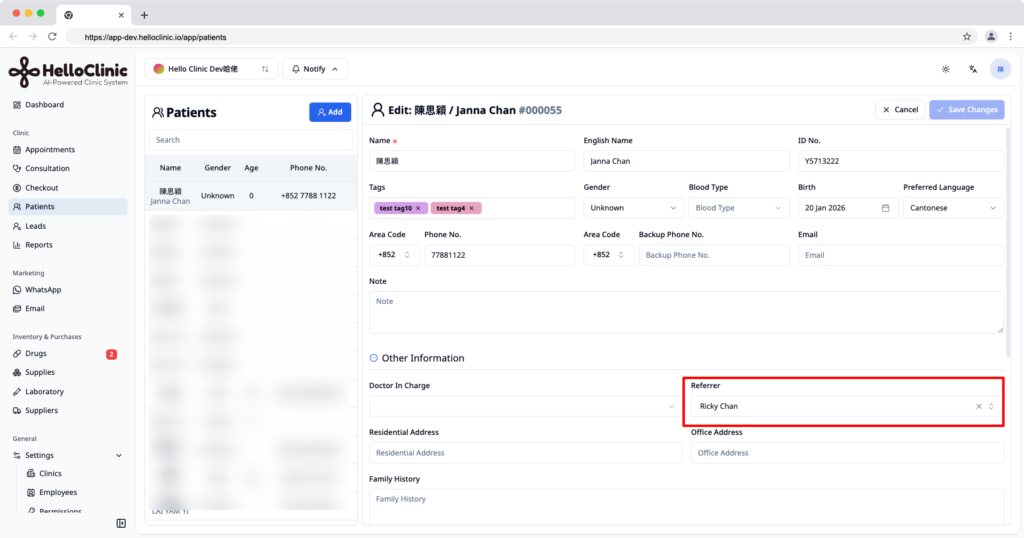Image resolution: width=1024 pixels, height=538 pixels.
Task: Collapse the Other Information section
Action: (x=374, y=358)
